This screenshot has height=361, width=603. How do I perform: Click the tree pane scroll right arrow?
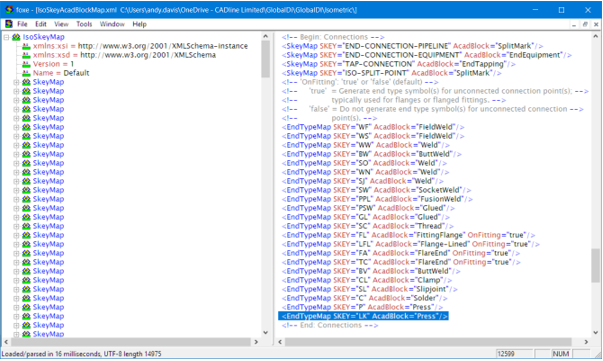point(256,341)
